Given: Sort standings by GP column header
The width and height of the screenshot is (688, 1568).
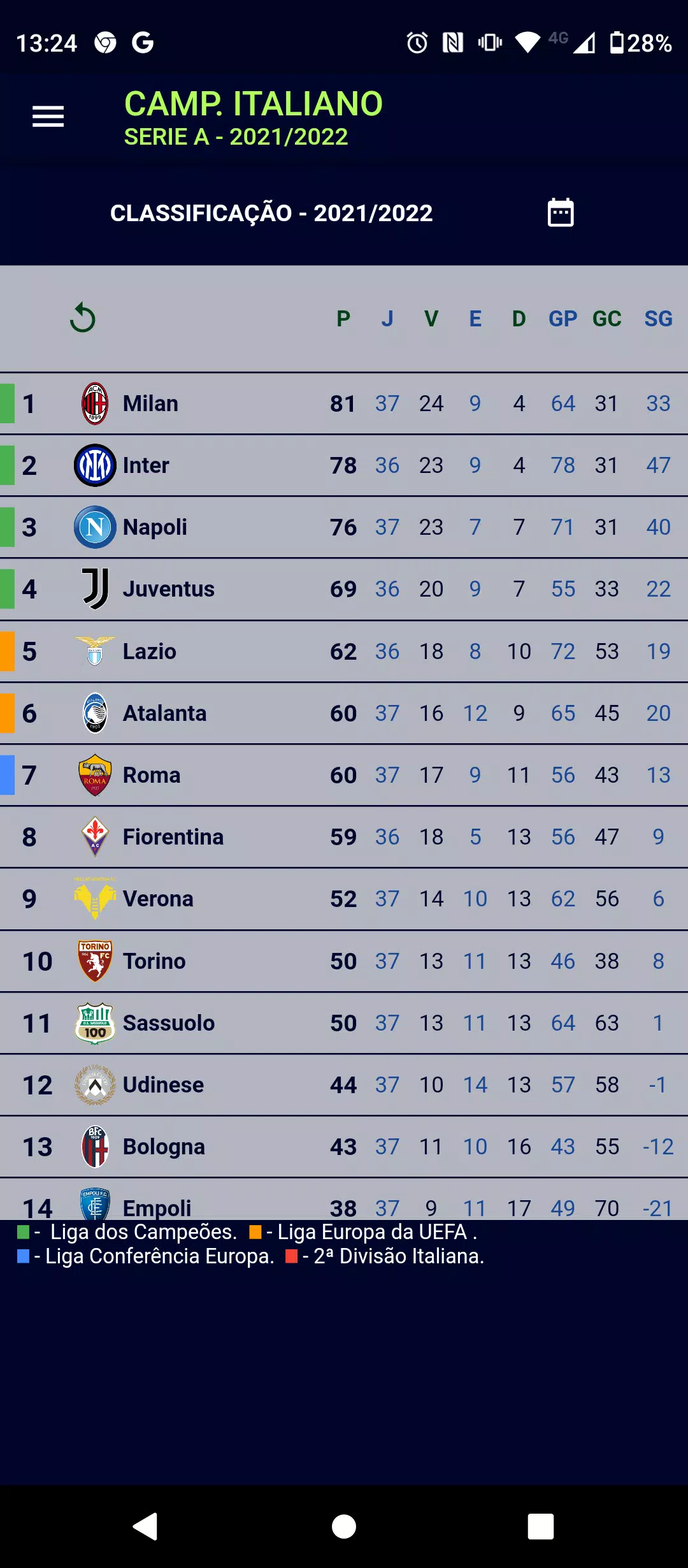Looking at the screenshot, I should coord(563,319).
